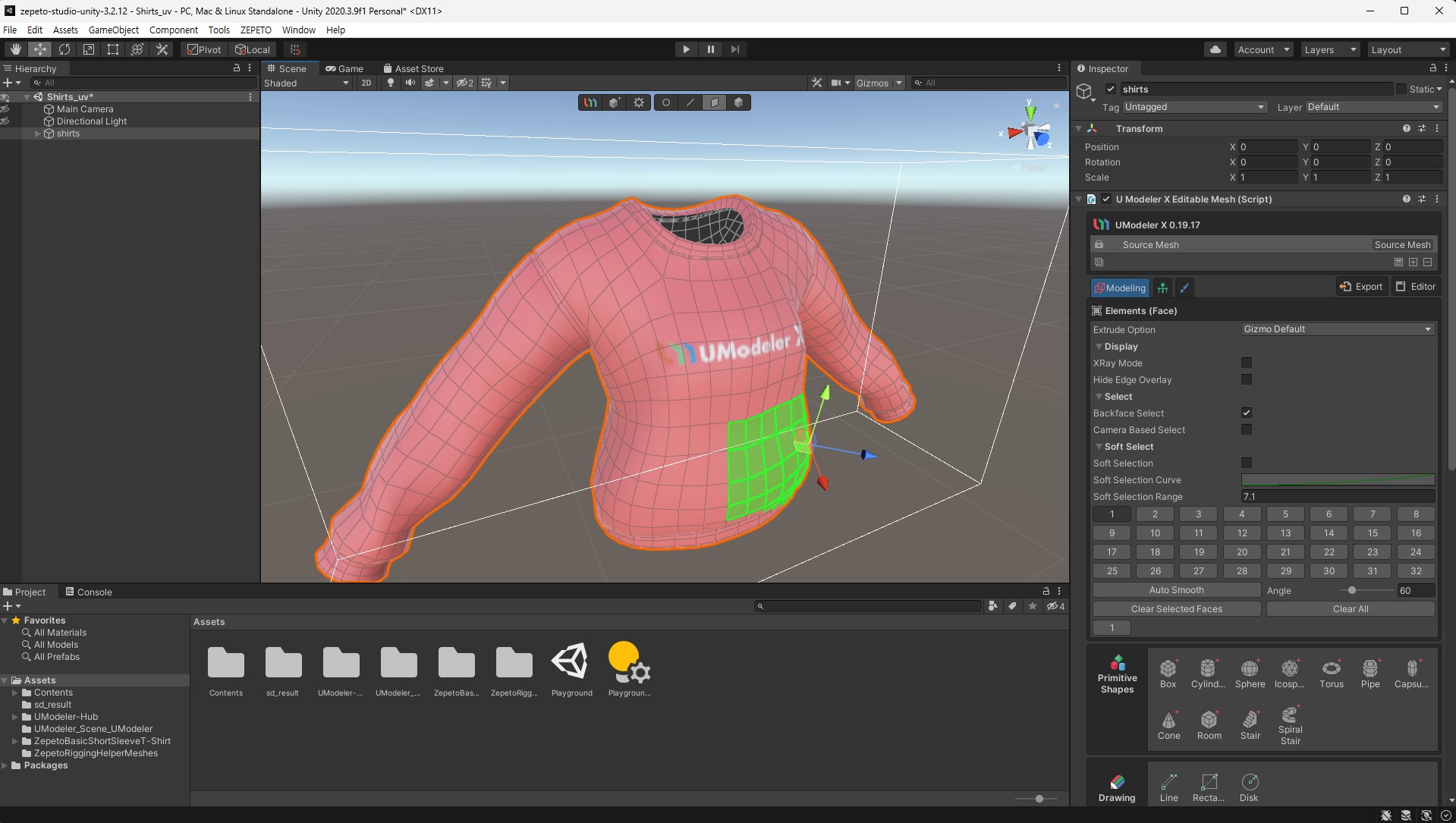Enable XRay Mode checkbox
1456x823 pixels.
pos(1246,363)
